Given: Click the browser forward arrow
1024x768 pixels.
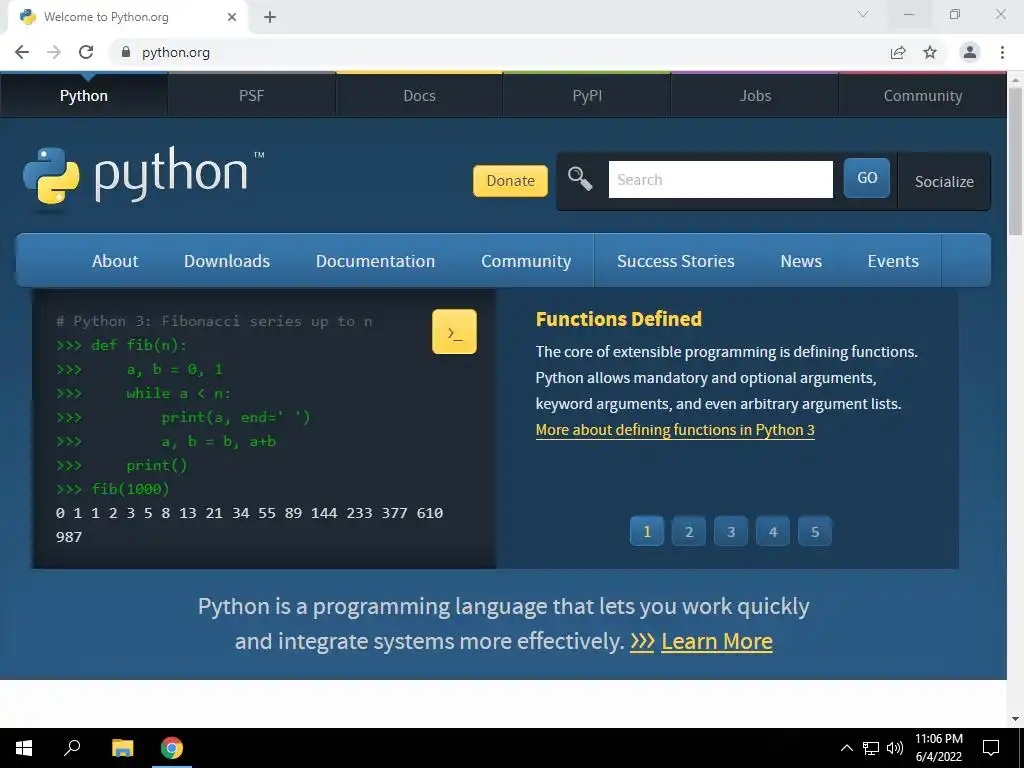Looking at the screenshot, I should pyautogui.click(x=54, y=52).
